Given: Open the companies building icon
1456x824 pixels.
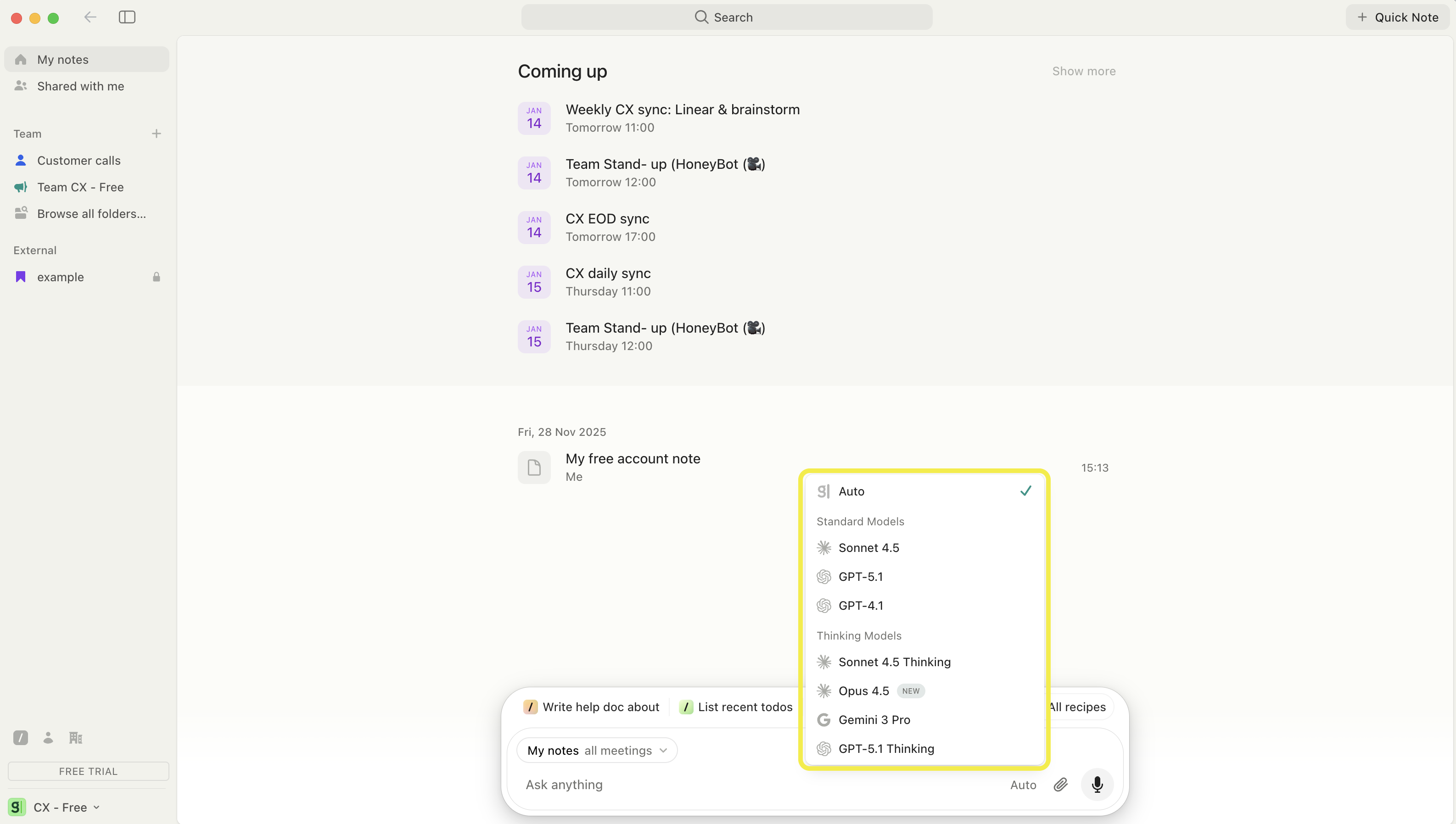Looking at the screenshot, I should point(75,737).
